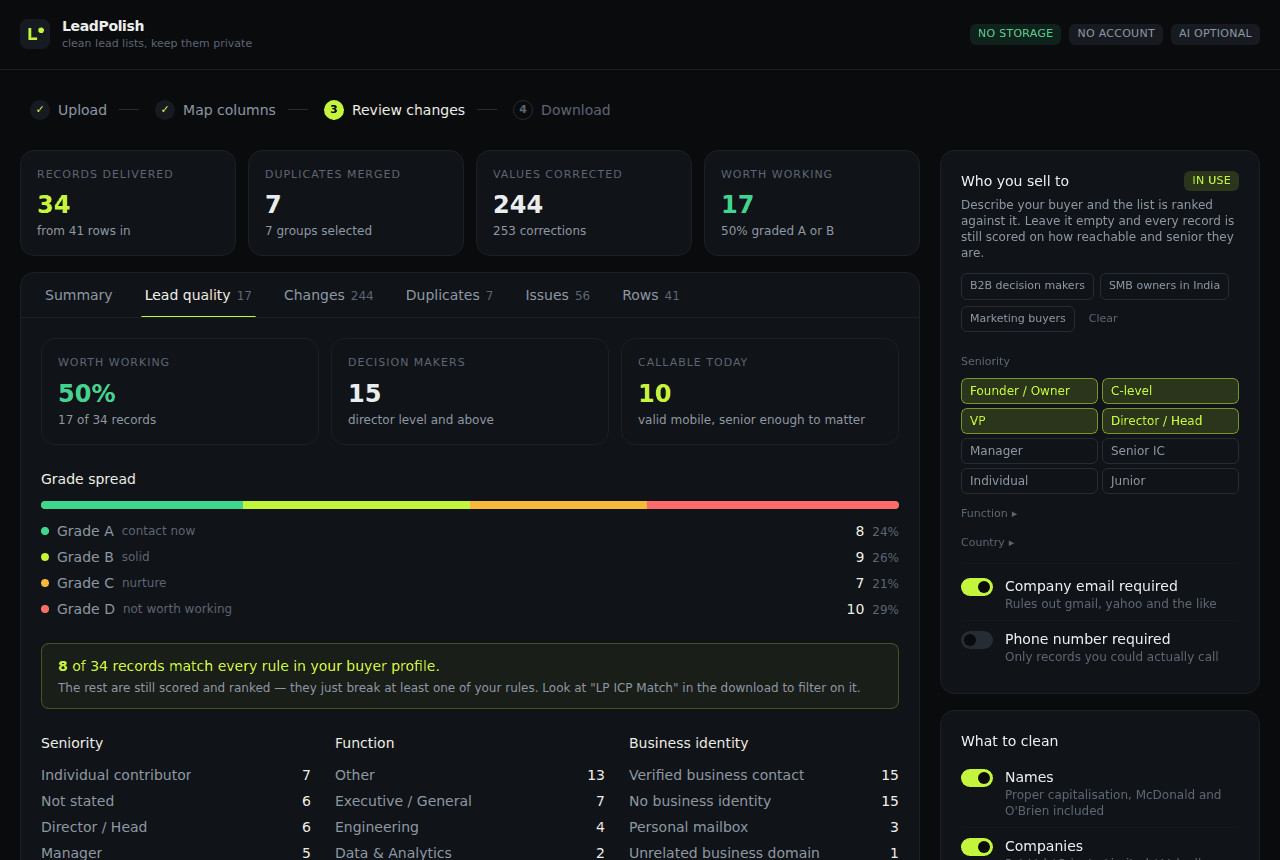
Task: Switch to the Summary tab
Action: point(79,295)
